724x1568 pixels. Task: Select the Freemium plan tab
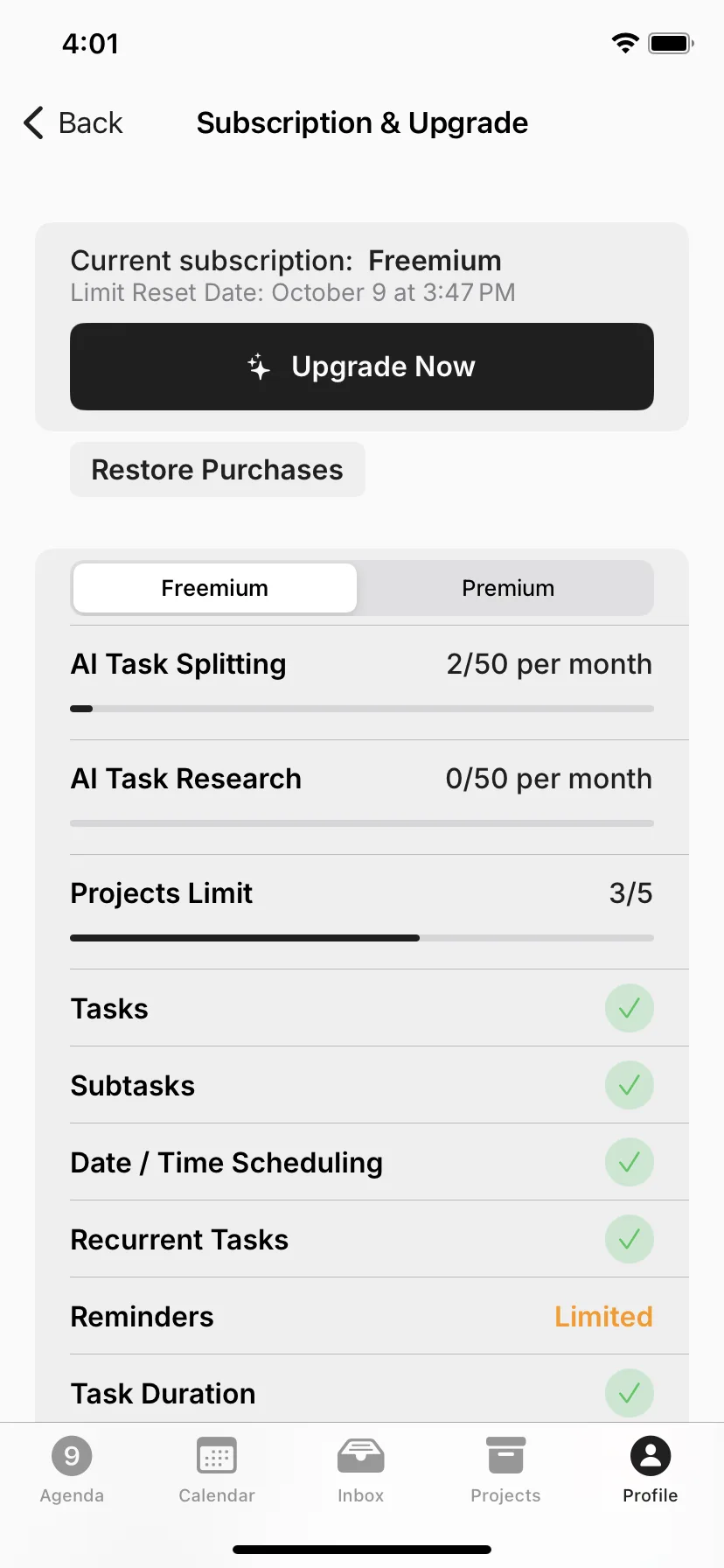coord(215,588)
